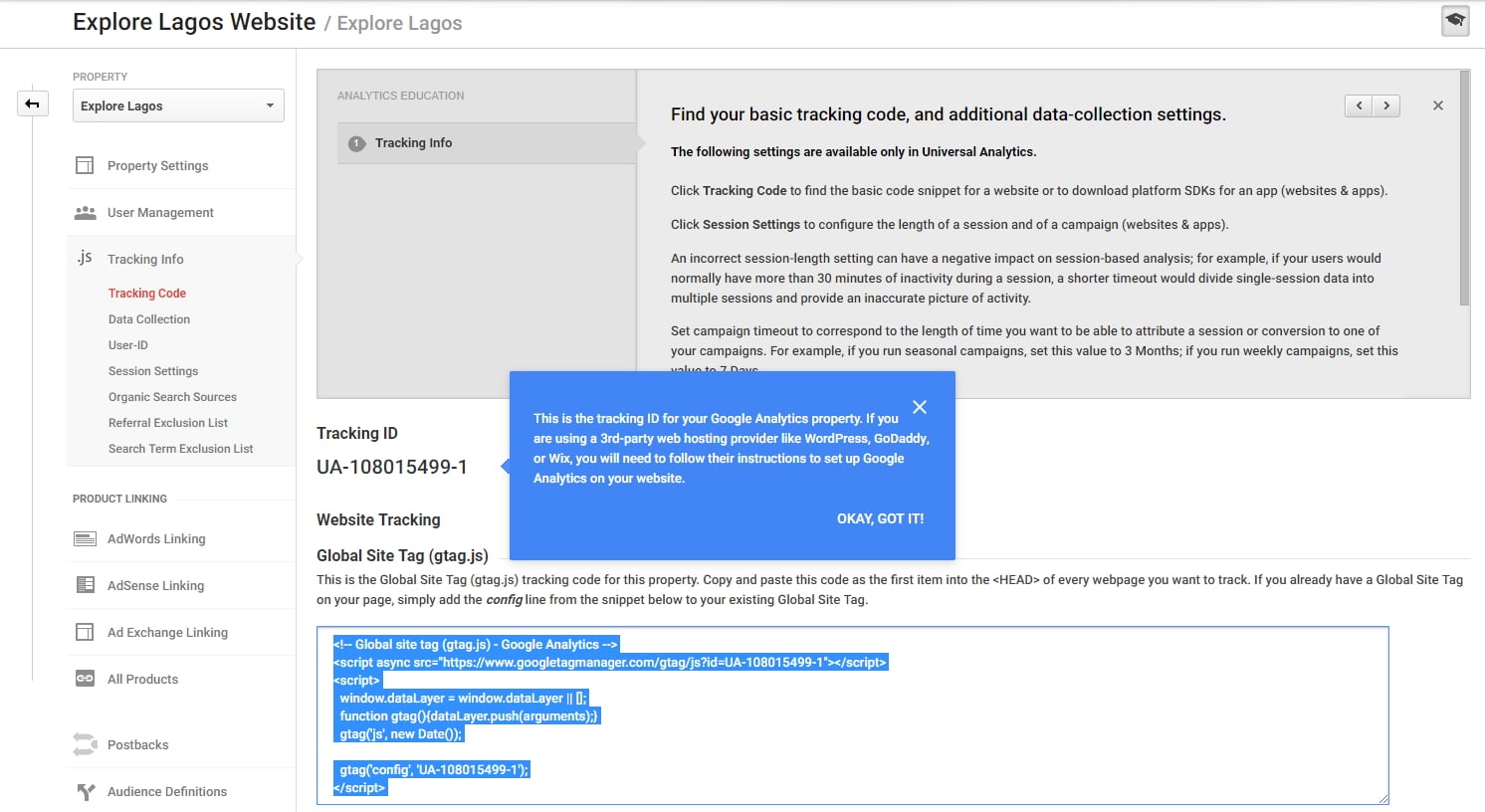
Task: Open Ad Exchange Linking
Action: click(167, 632)
